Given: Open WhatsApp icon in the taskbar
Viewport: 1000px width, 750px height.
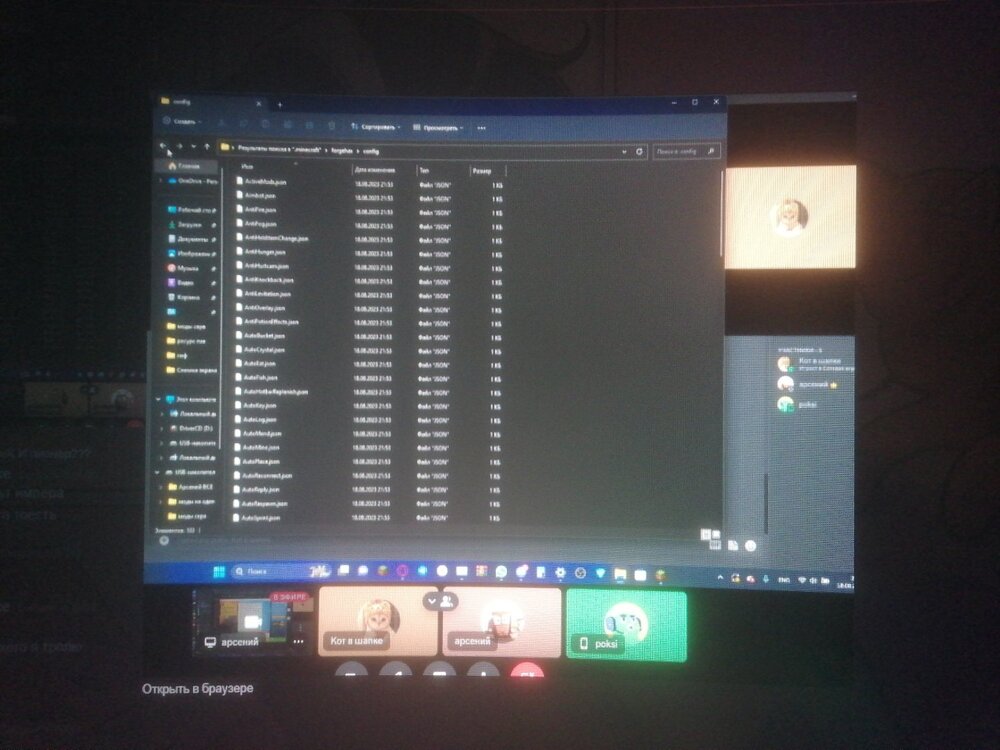Looking at the screenshot, I should (501, 572).
